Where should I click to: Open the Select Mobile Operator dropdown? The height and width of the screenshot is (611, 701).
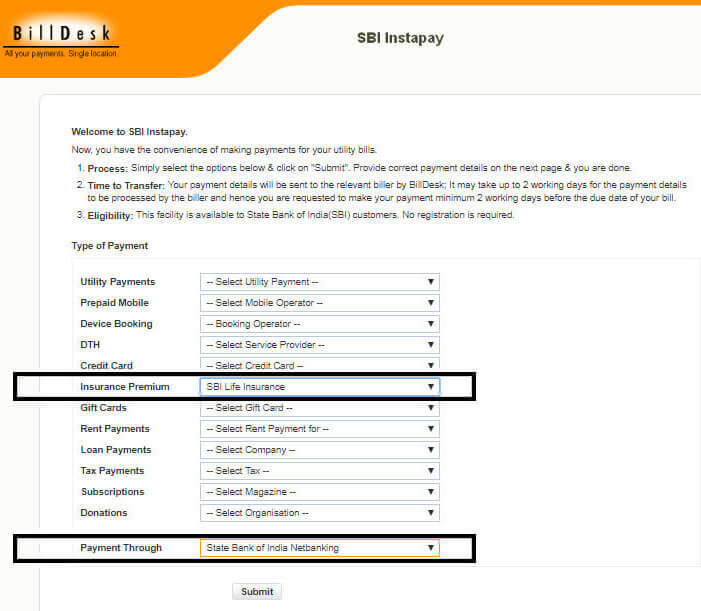320,303
